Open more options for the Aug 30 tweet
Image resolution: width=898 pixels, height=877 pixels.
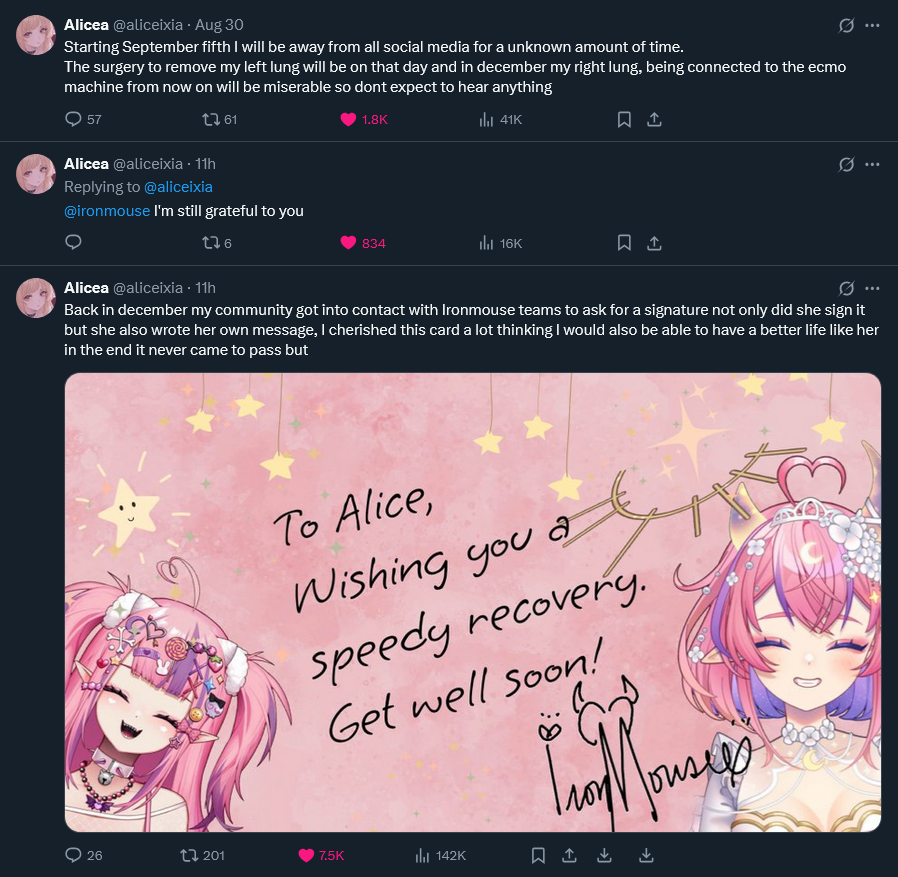872,25
